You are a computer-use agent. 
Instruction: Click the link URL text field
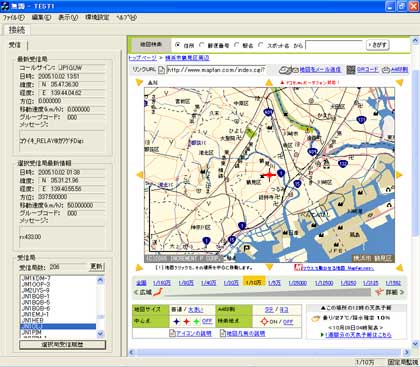coord(216,70)
